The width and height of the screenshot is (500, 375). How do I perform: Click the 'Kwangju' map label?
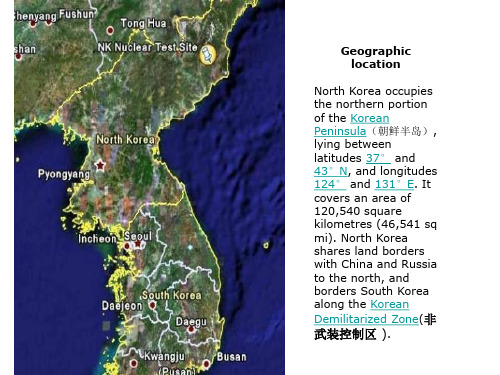(x=164, y=356)
